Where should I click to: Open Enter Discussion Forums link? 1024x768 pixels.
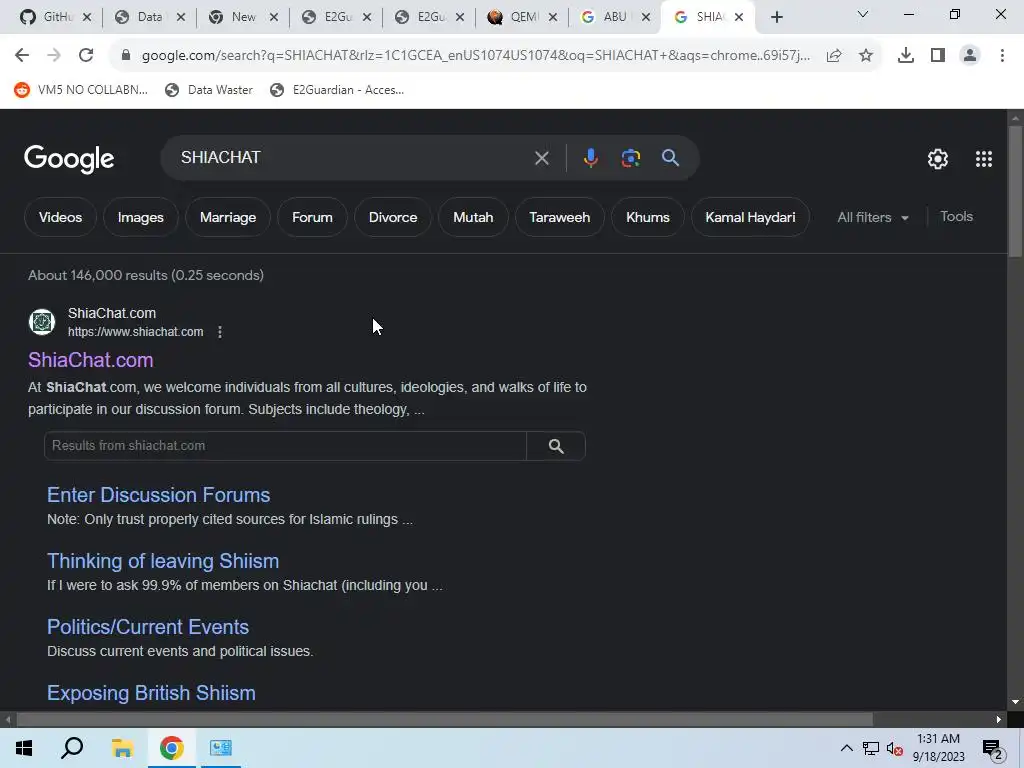pos(159,495)
